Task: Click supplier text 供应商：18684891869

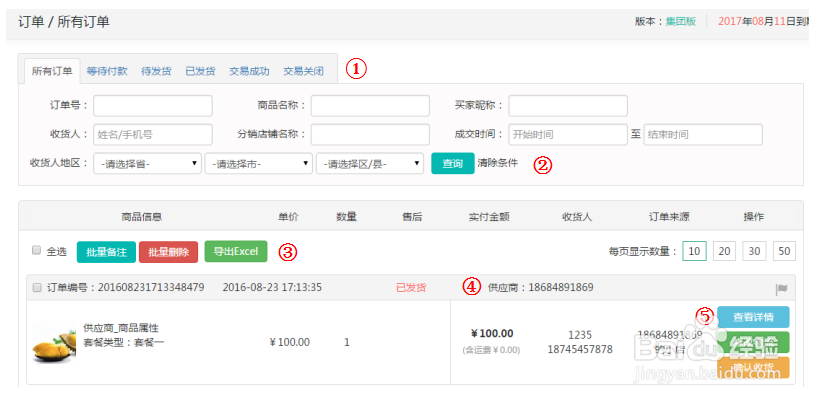Action: [x=541, y=288]
